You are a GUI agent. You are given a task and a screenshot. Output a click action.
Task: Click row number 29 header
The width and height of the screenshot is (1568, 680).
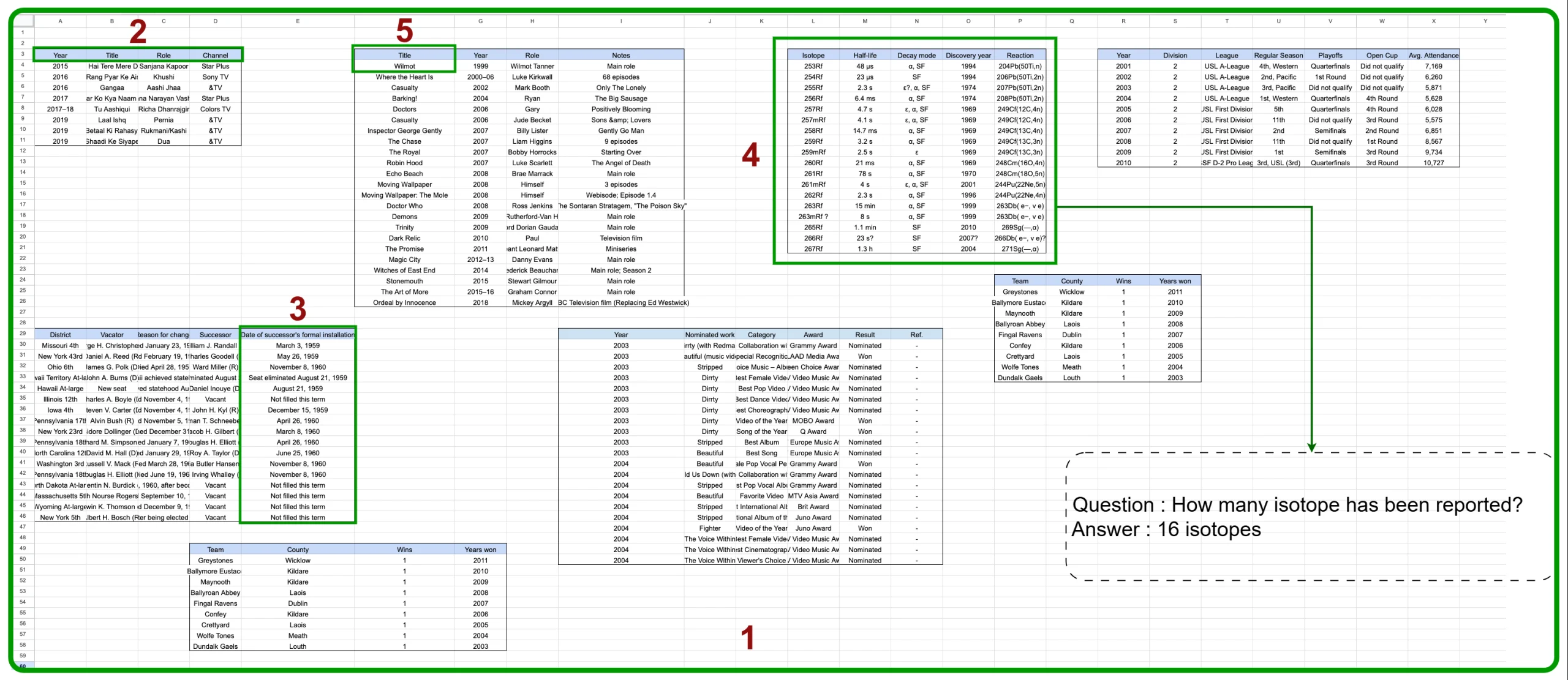point(23,334)
